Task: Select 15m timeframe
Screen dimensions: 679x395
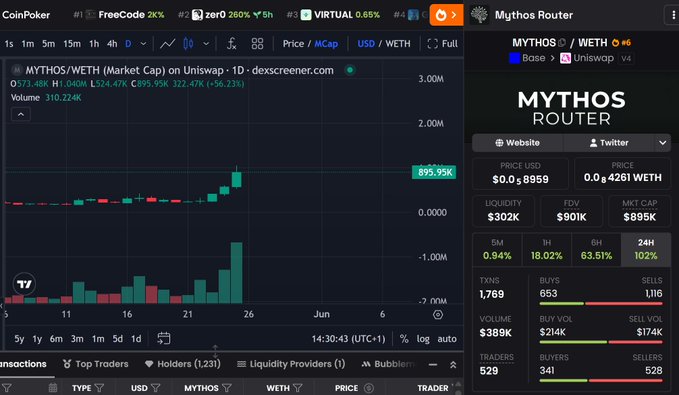Action: (x=72, y=44)
